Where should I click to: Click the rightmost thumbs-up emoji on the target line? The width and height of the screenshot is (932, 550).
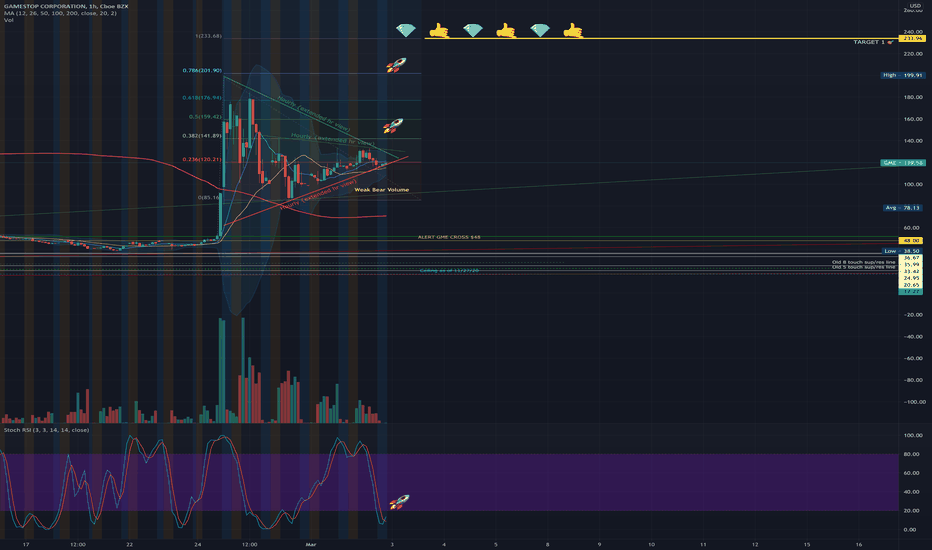click(x=573, y=30)
